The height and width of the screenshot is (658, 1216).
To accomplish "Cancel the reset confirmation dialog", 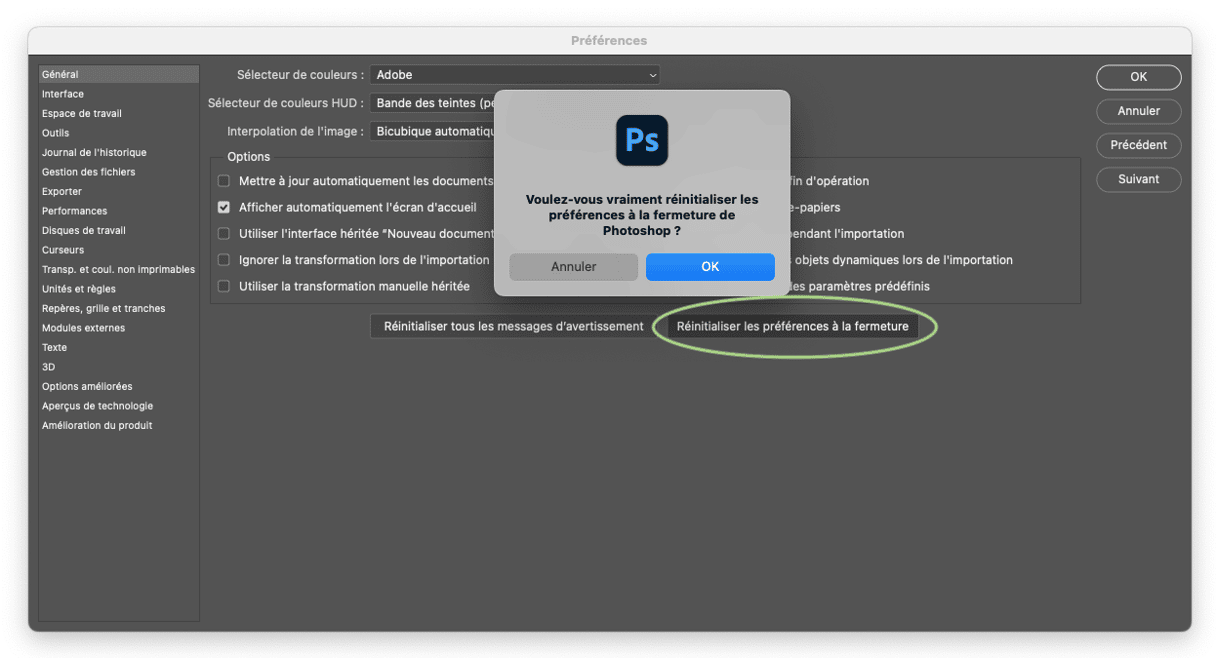I will [x=573, y=267].
